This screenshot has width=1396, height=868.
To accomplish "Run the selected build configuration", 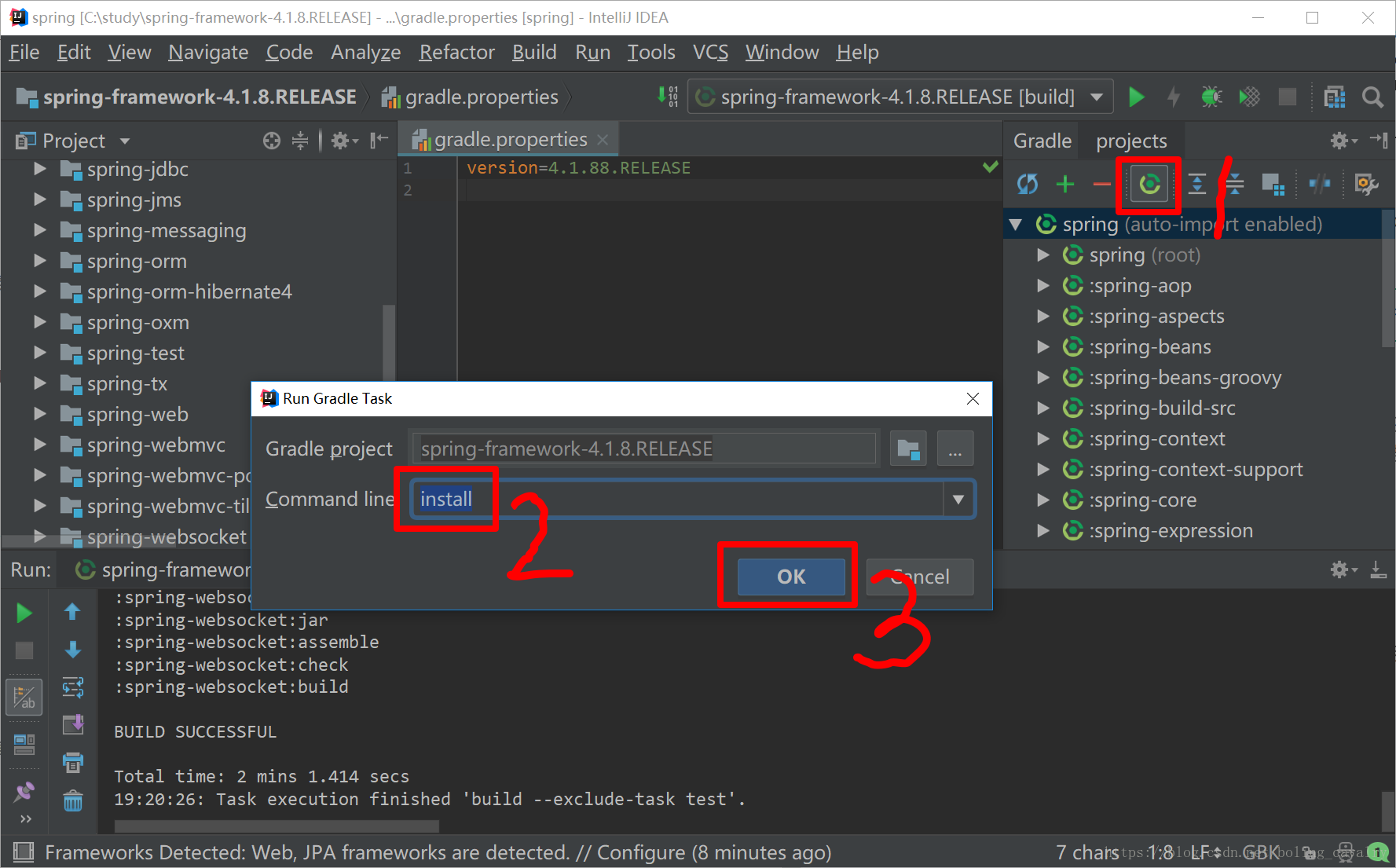I will [x=1136, y=97].
